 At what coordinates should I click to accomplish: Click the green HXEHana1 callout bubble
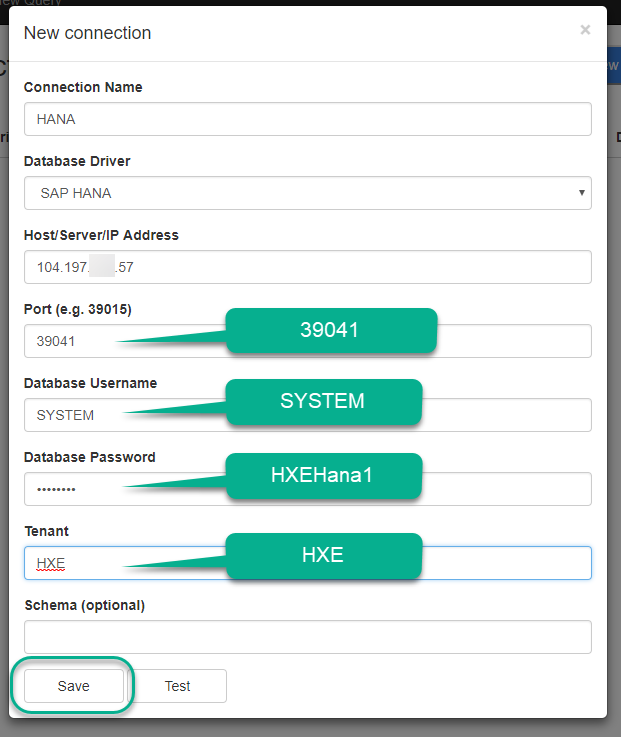pos(324,476)
